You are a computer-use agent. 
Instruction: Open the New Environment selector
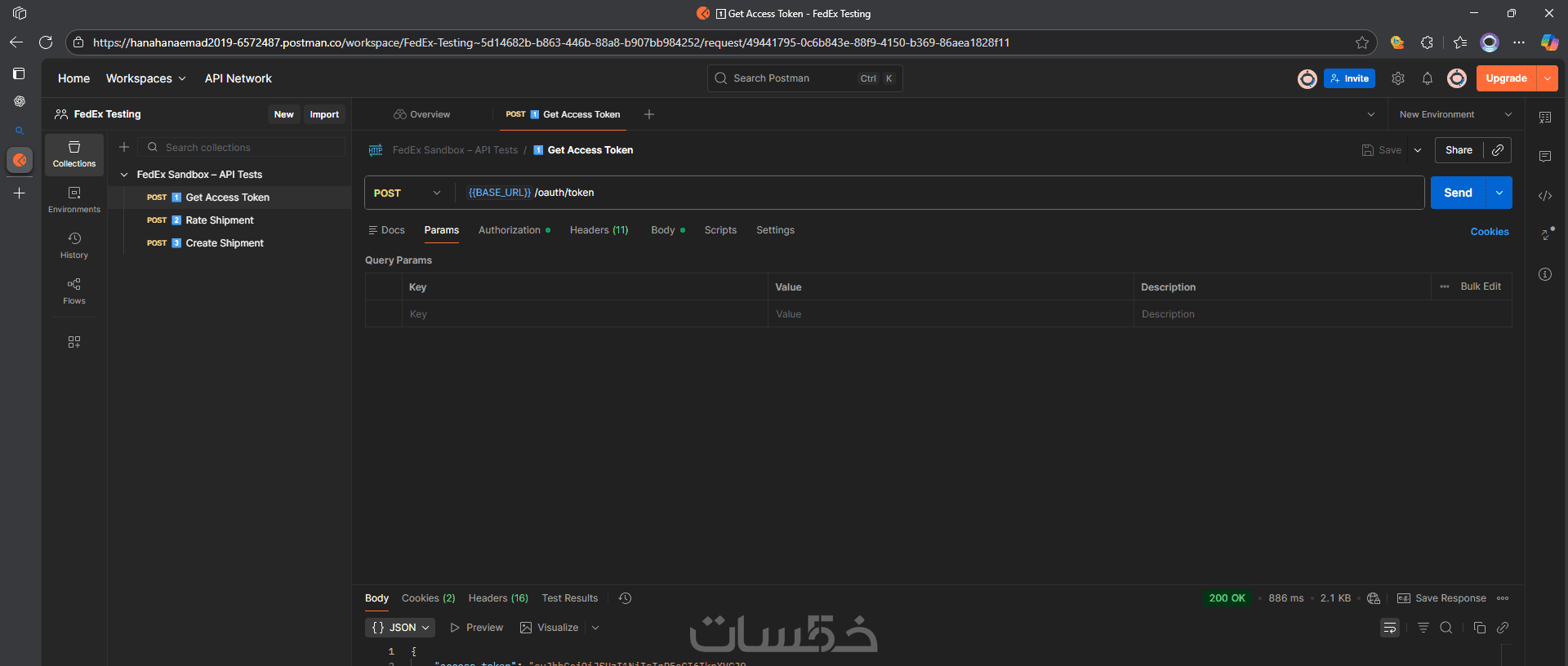[1455, 114]
